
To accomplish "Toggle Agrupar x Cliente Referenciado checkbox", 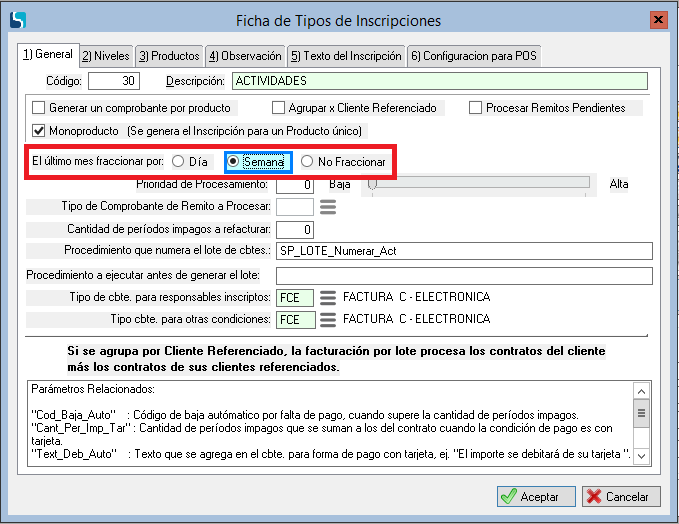I will coord(280,108).
